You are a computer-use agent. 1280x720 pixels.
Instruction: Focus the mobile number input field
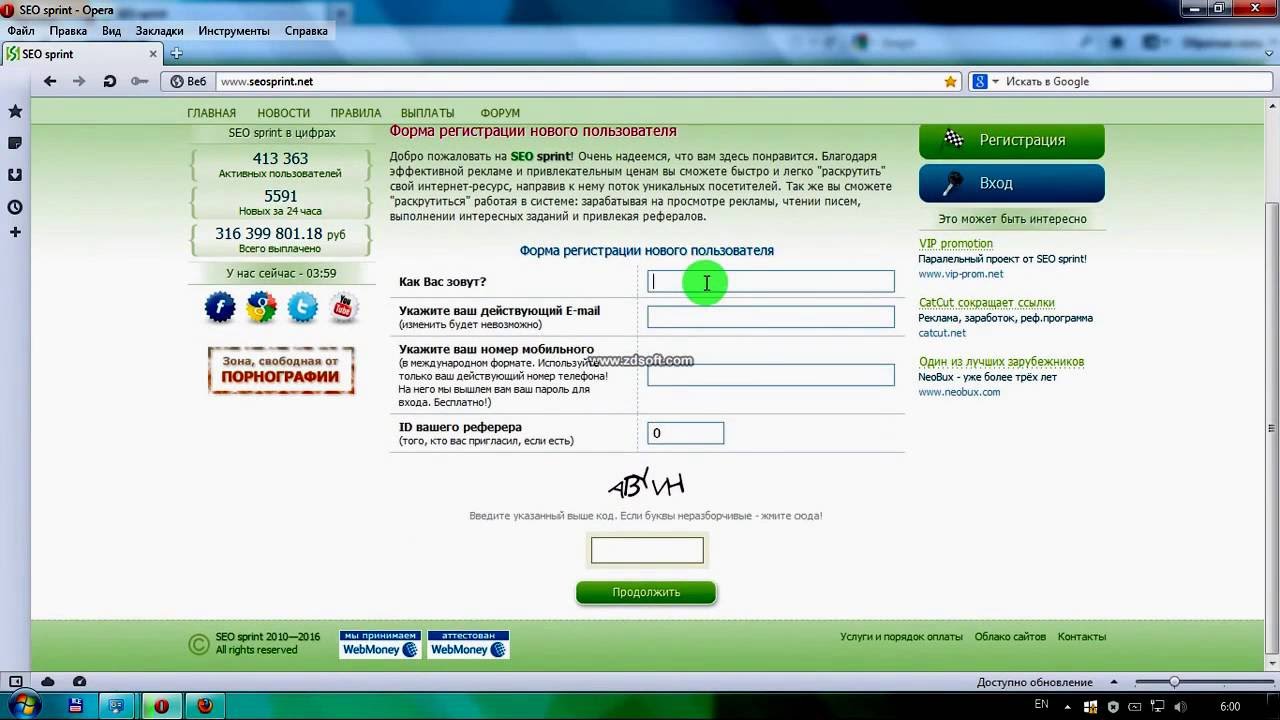point(771,375)
